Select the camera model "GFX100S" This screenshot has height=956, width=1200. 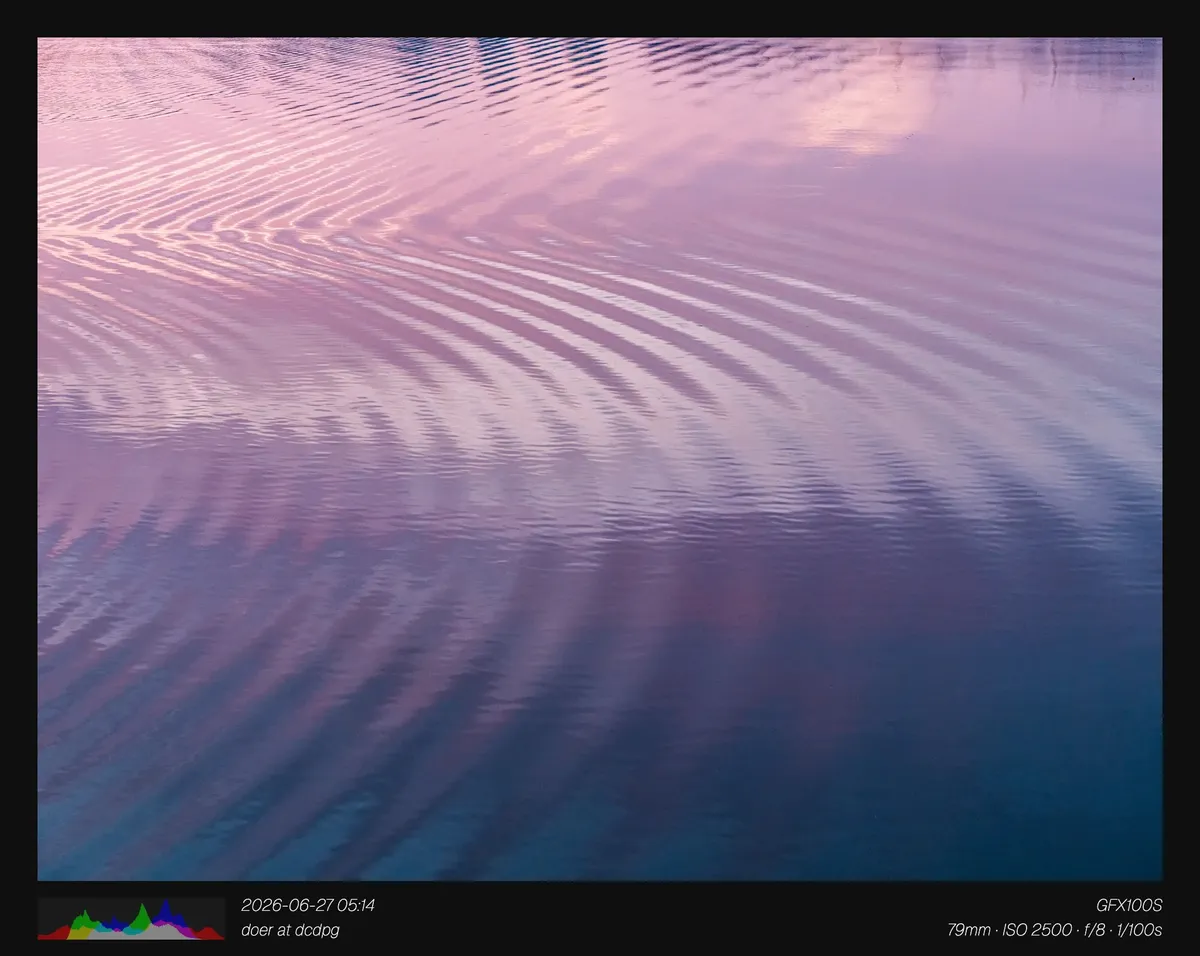tap(1129, 905)
